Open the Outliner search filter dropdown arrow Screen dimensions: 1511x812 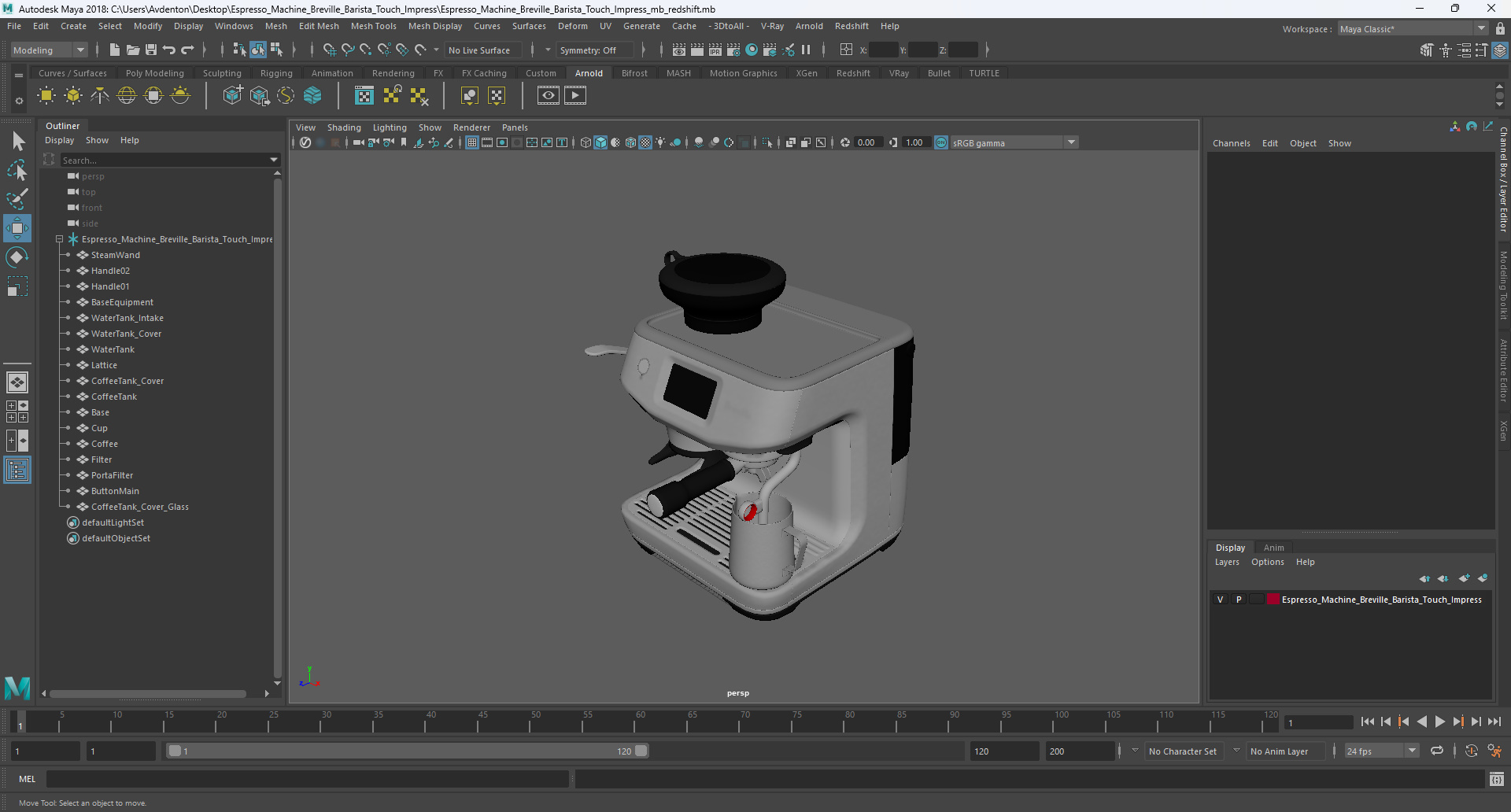point(274,160)
